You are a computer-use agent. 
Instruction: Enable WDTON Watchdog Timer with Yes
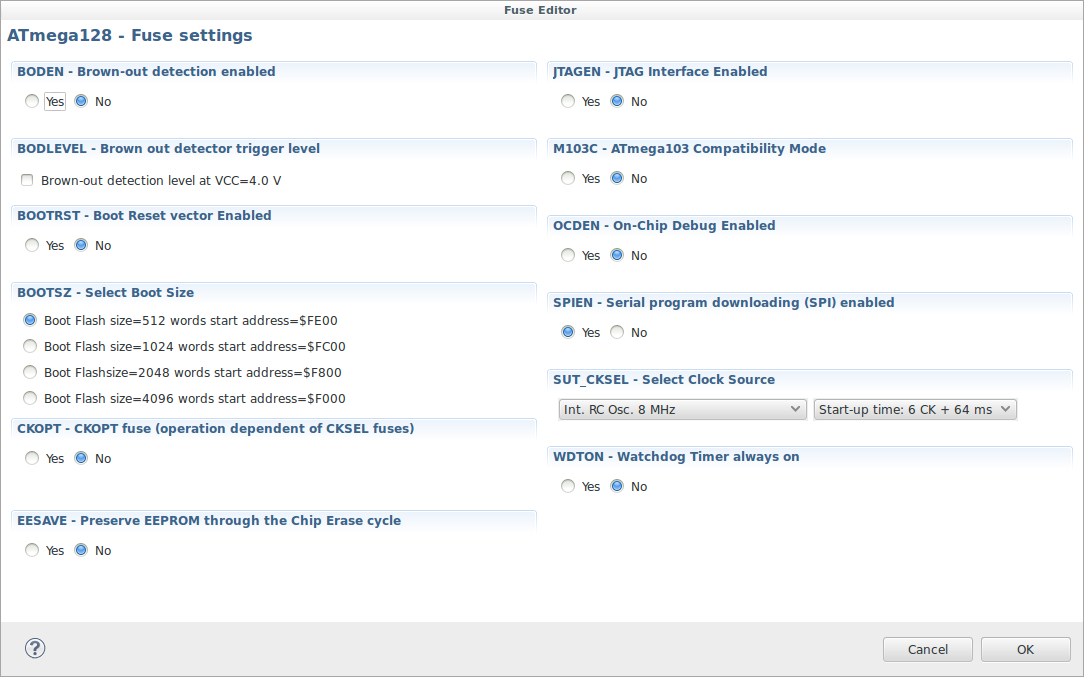click(569, 486)
